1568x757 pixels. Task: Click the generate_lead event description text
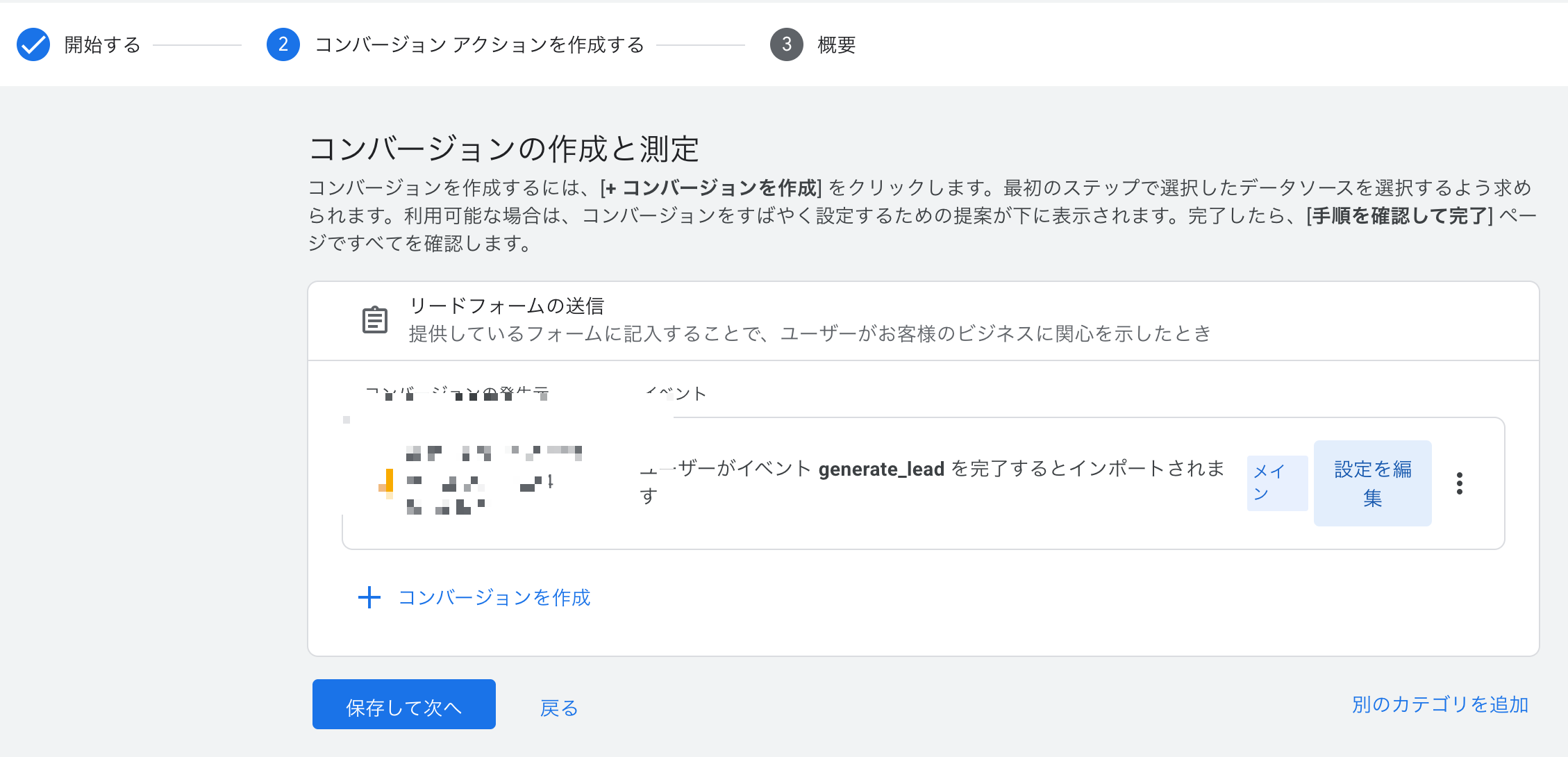click(932, 482)
